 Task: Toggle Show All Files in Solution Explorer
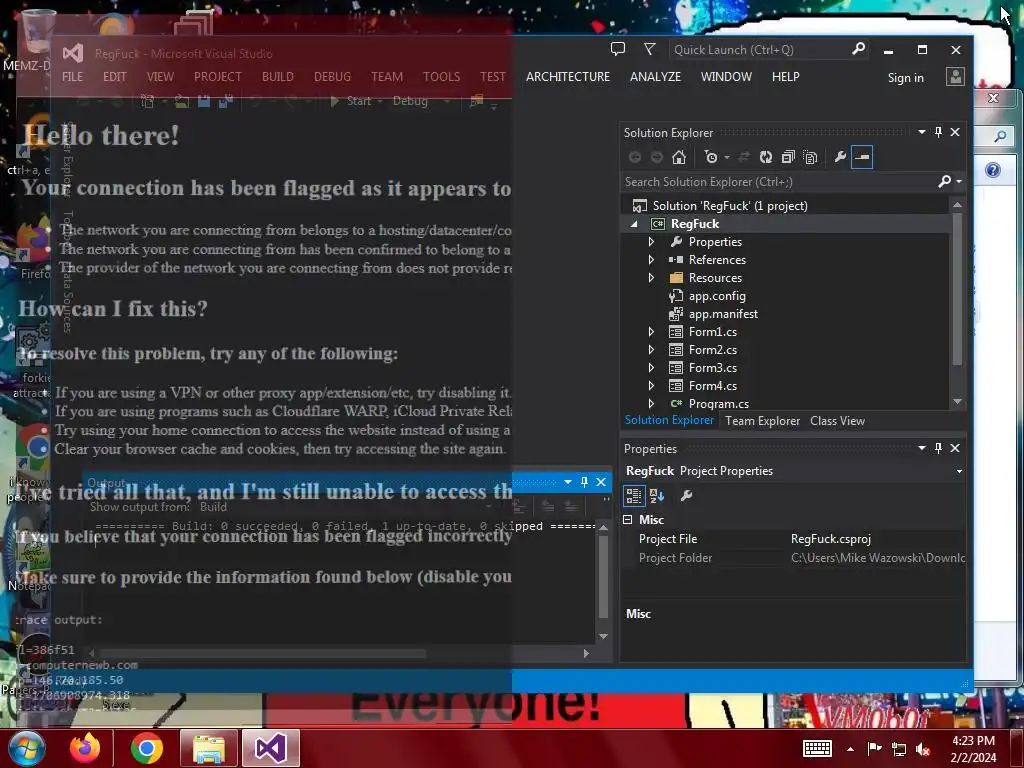click(810, 157)
